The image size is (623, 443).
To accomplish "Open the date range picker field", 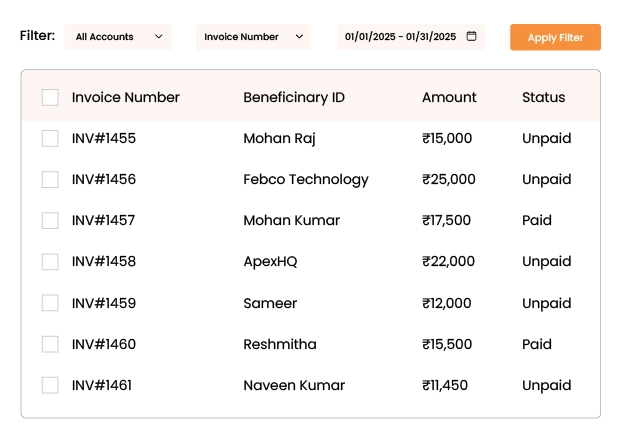I will point(402,37).
